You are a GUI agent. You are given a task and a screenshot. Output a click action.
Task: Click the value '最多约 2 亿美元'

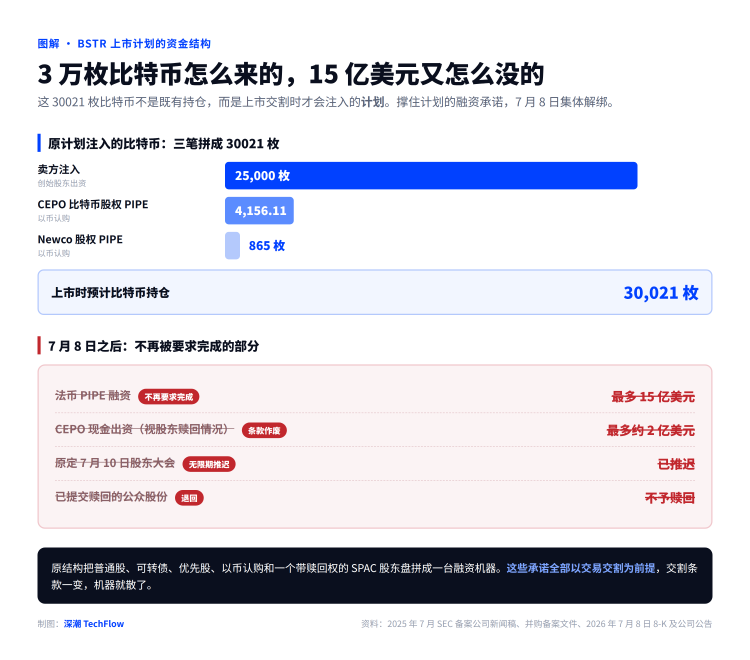[651, 430]
